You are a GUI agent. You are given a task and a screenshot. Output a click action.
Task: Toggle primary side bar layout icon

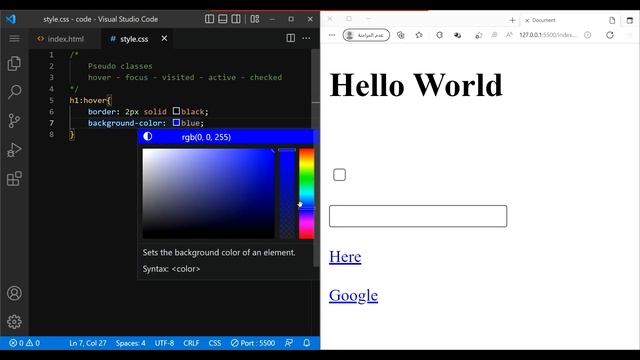[x=209, y=19]
